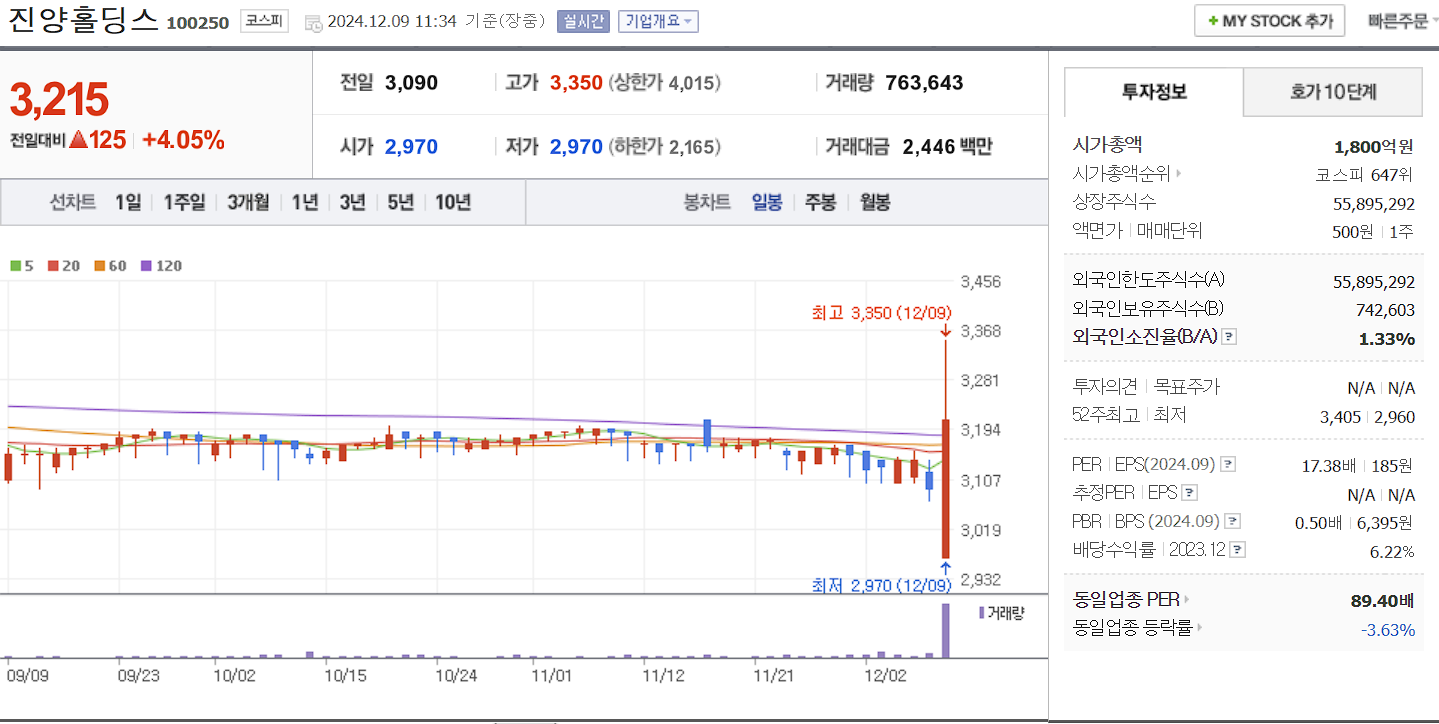Click the red up-triangle next to 125

(78, 140)
